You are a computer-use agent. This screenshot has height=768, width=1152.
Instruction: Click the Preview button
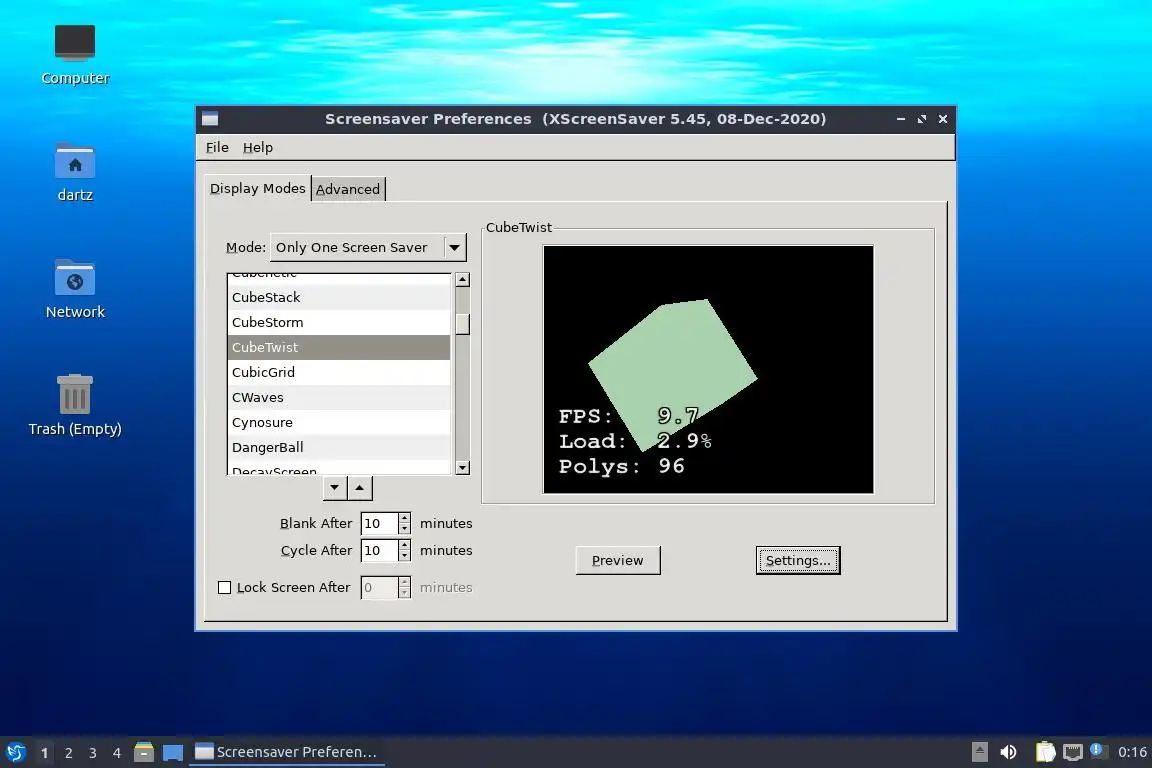click(618, 560)
